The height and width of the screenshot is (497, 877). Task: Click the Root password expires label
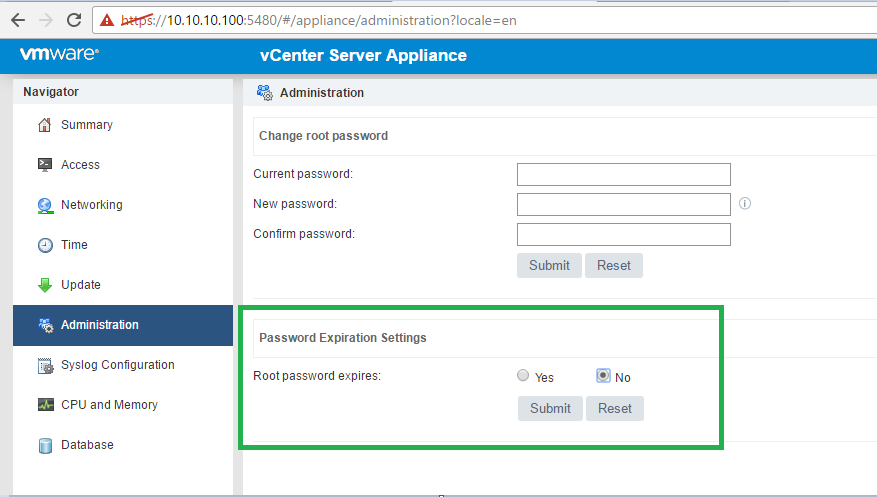point(317,376)
